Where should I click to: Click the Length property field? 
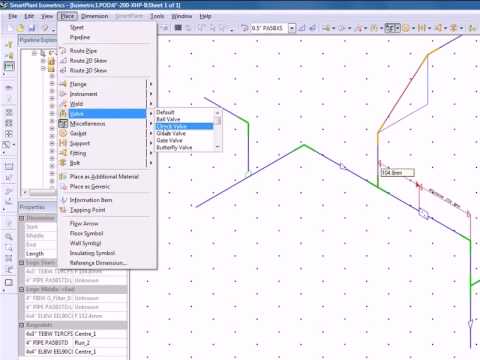41,254
